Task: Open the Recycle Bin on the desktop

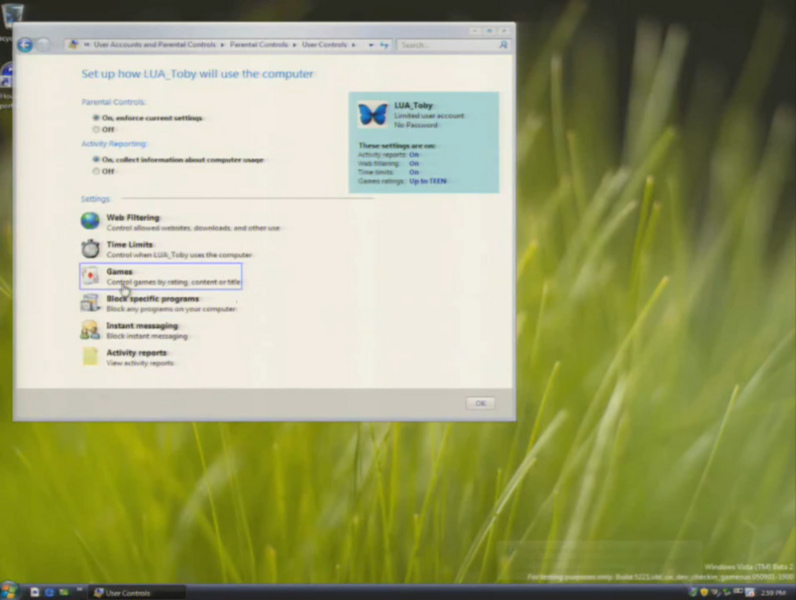Action: (x=12, y=14)
